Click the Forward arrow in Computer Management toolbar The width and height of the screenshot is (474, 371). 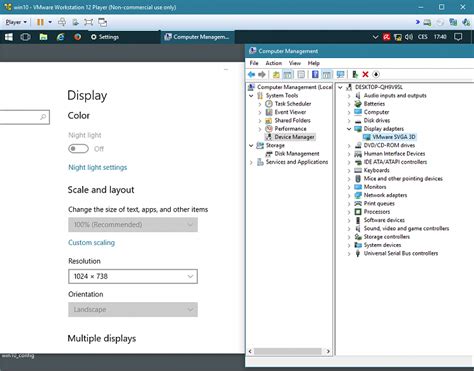(x=262, y=74)
